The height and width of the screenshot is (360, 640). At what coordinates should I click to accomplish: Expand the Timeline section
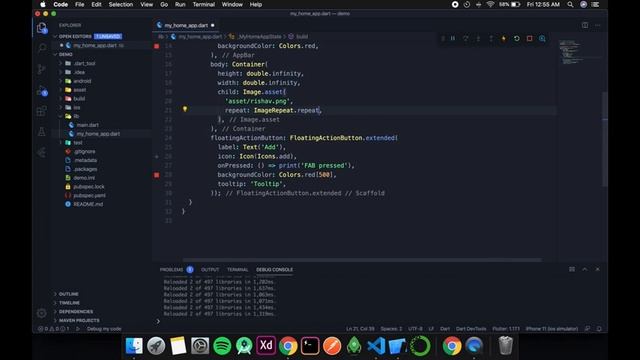pyautogui.click(x=69, y=303)
